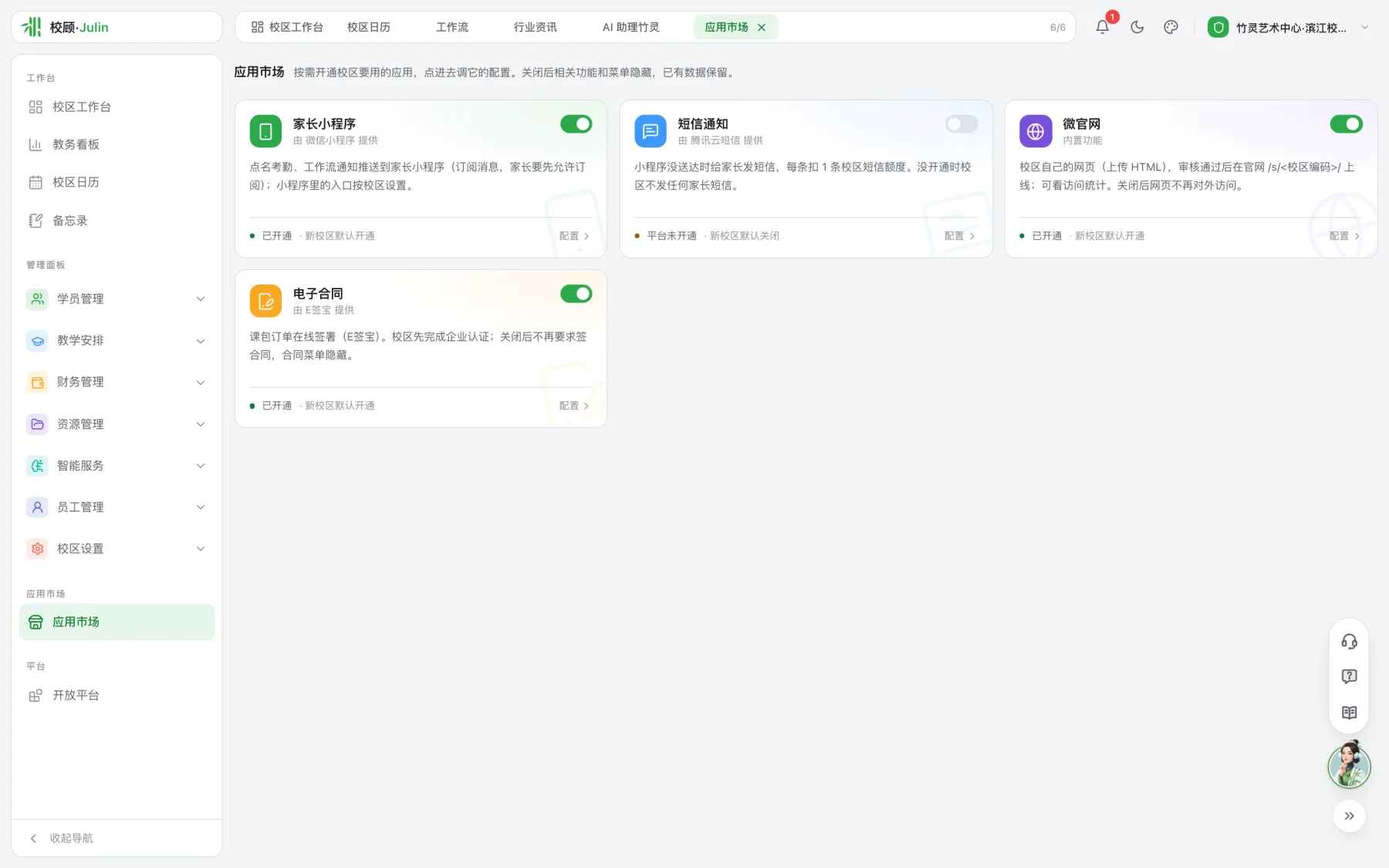The width and height of the screenshot is (1389, 868).
Task: Disable the 电子合同 switch
Action: tap(576, 294)
